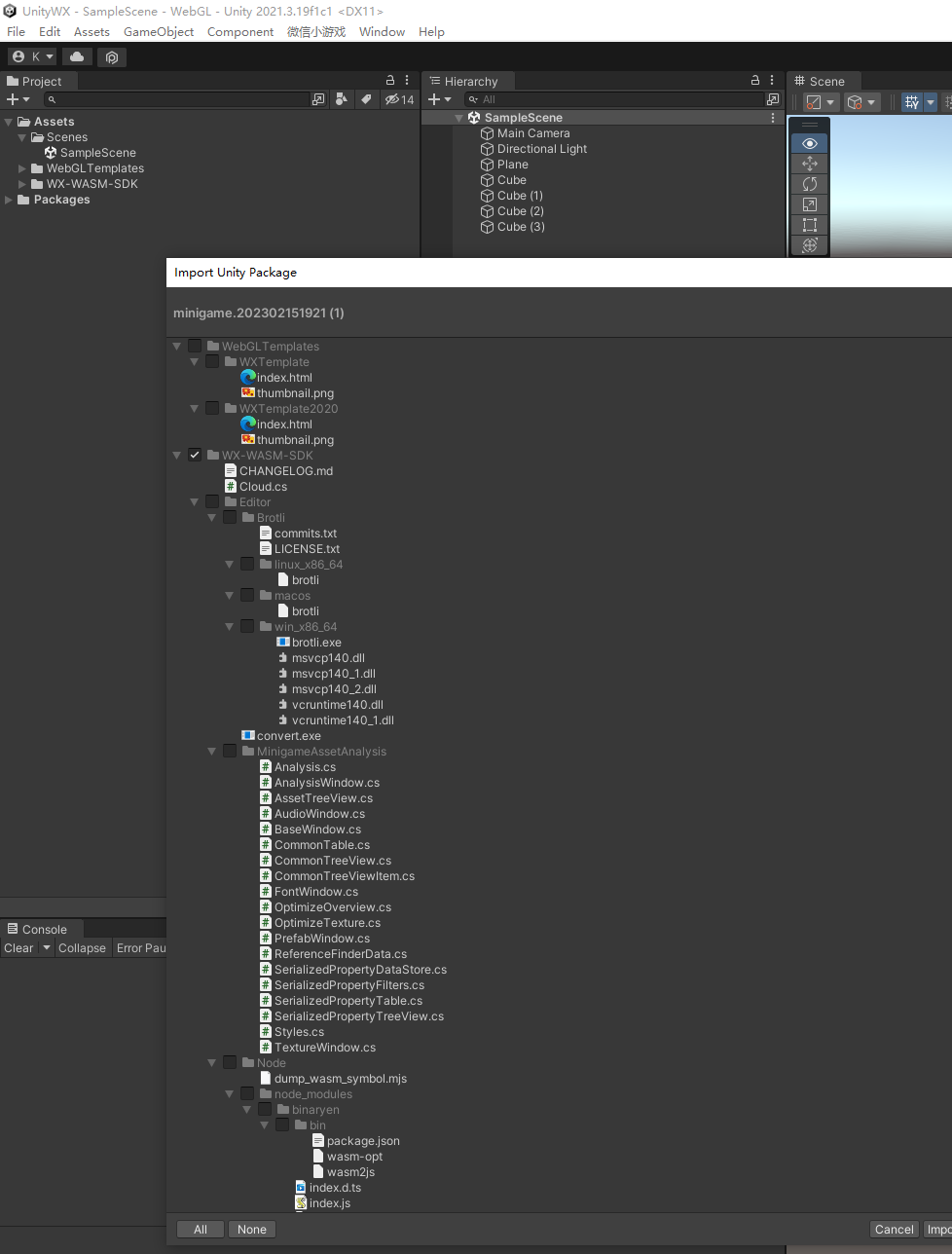Open the Window menu
Screen dimensions: 952x1254
[382, 32]
